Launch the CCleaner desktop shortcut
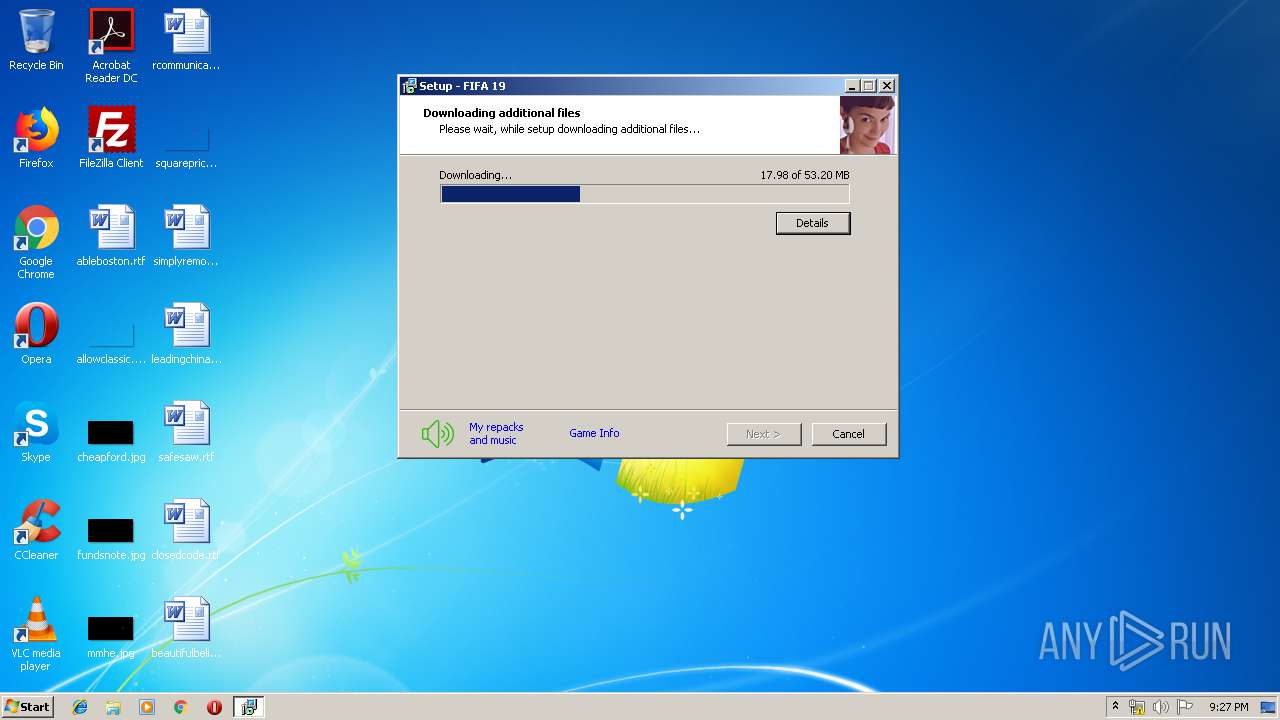 click(36, 530)
